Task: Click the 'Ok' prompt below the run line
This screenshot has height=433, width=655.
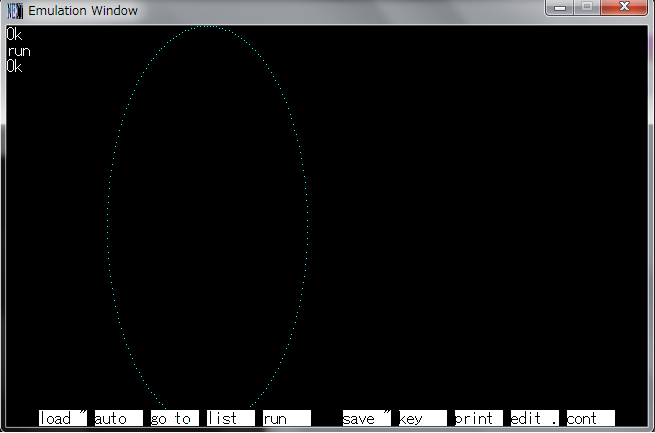Action: tap(14, 67)
